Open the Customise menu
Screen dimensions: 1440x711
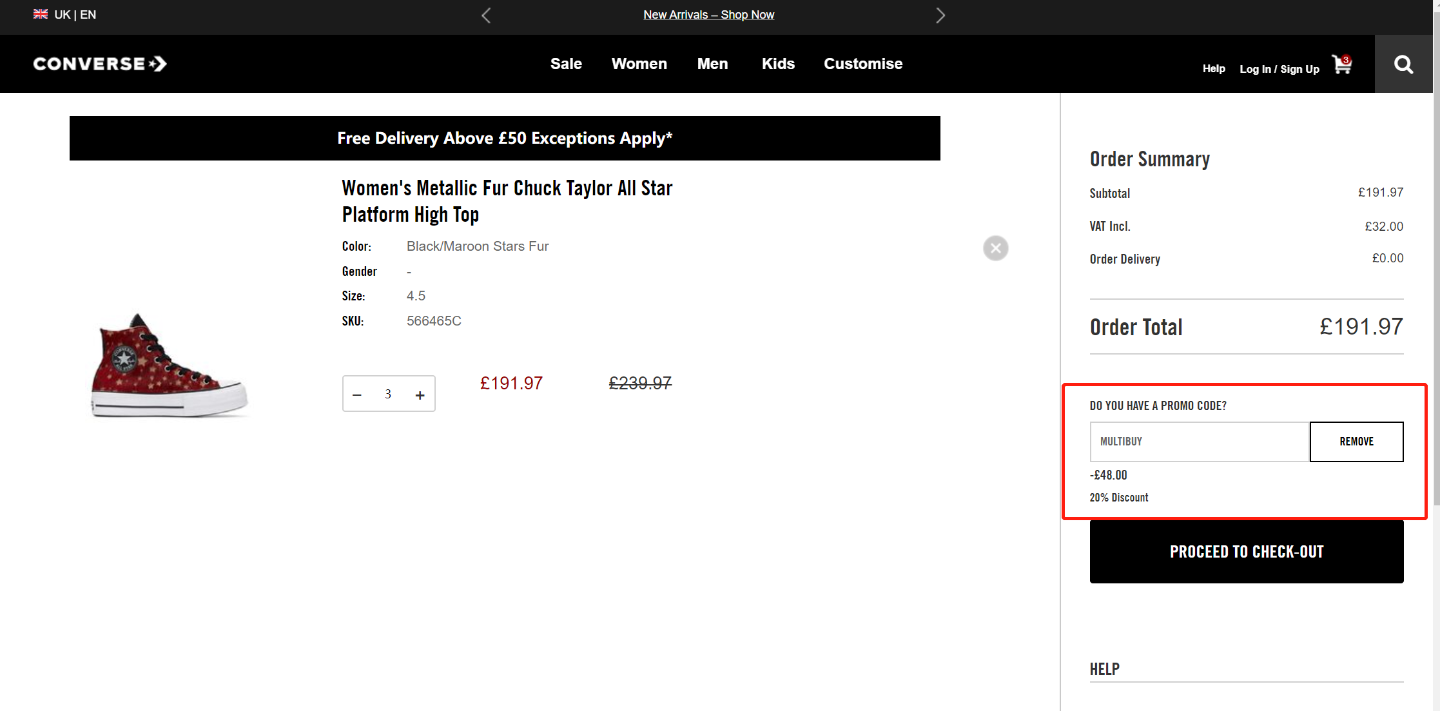tap(863, 64)
